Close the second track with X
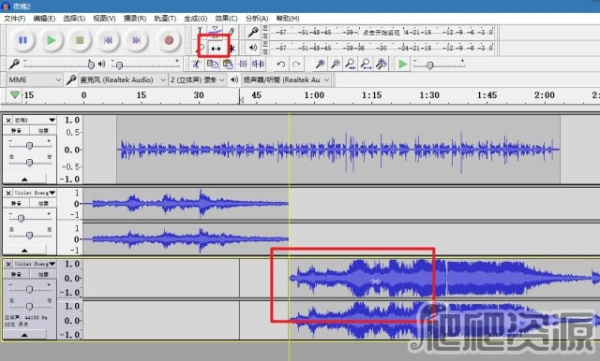The image size is (600, 361). pos(8,193)
